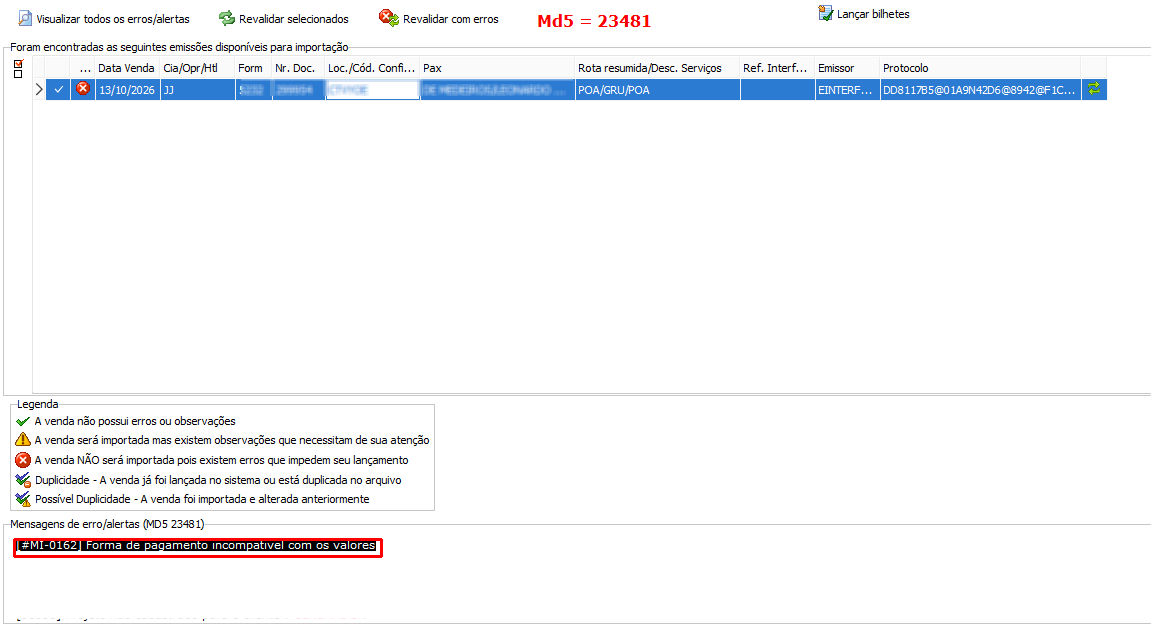Screen dimensions: 1152x636
Task: Click the green arrows icon after the Protocolo cell
Action: [x=1094, y=89]
